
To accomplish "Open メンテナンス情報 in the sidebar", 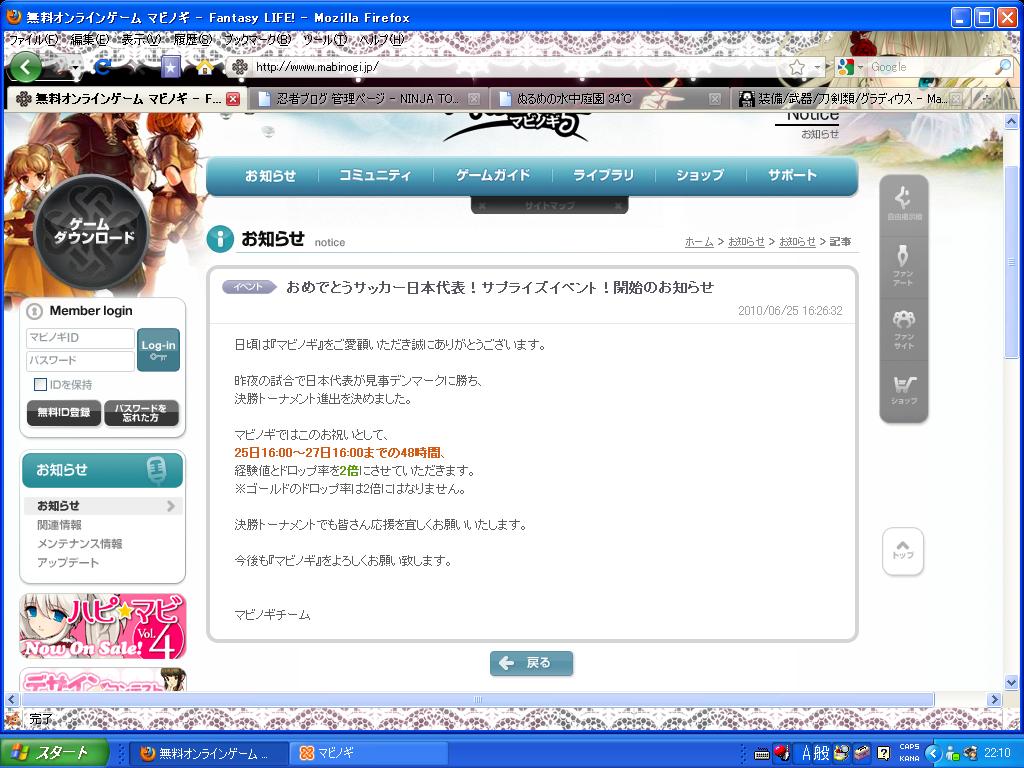I will coord(80,544).
